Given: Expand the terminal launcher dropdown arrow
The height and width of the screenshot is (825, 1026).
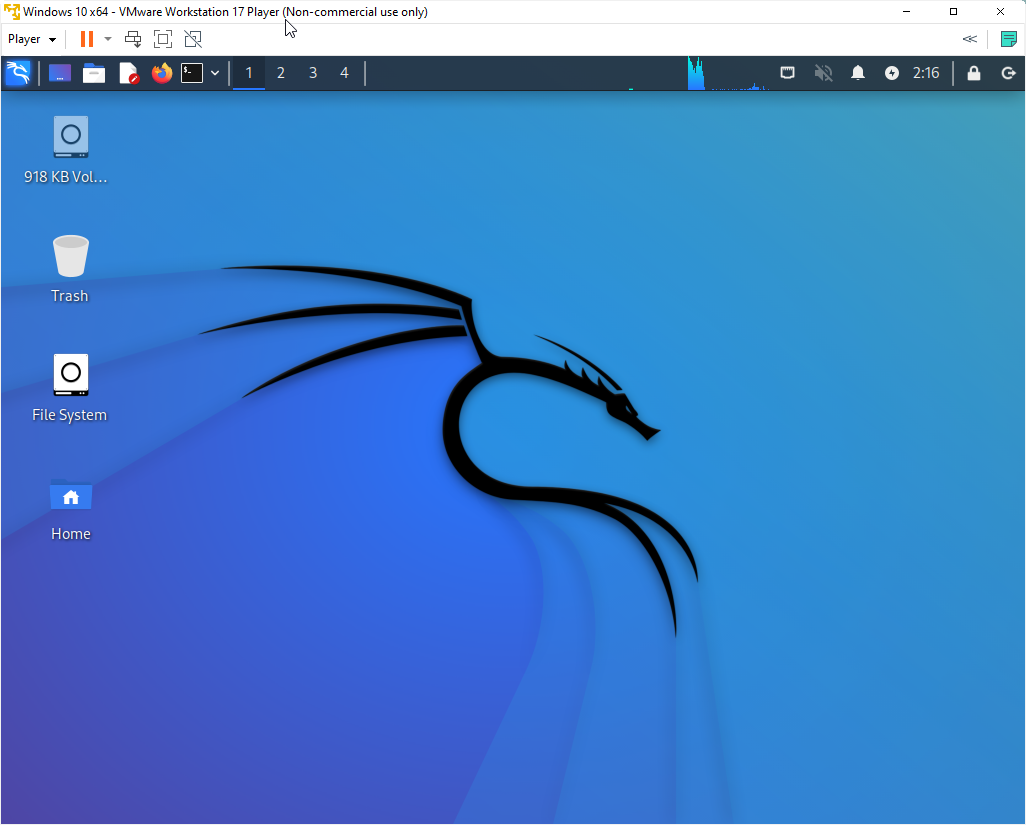Looking at the screenshot, I should pyautogui.click(x=215, y=73).
